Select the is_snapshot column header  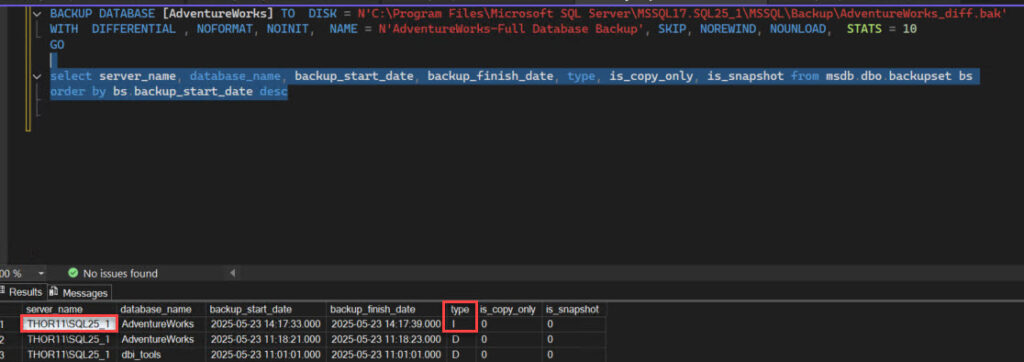tap(573, 309)
